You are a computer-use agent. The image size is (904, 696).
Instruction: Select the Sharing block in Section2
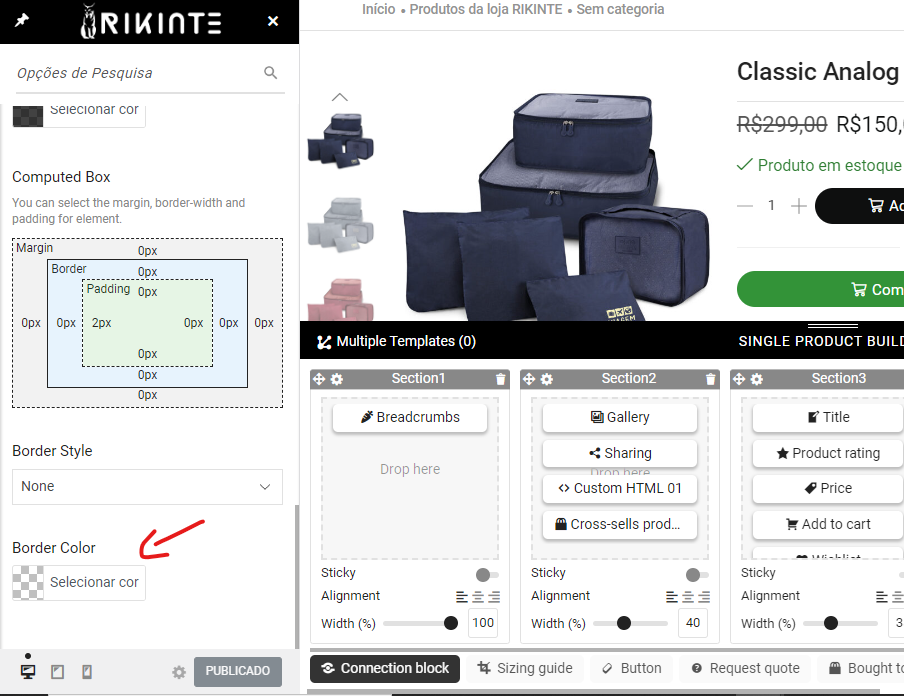tap(620, 453)
